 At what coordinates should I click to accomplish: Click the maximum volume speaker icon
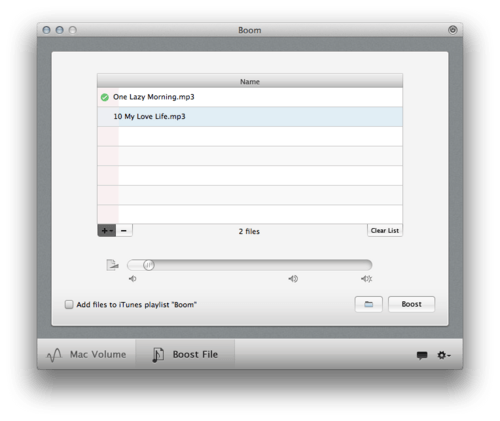366,278
